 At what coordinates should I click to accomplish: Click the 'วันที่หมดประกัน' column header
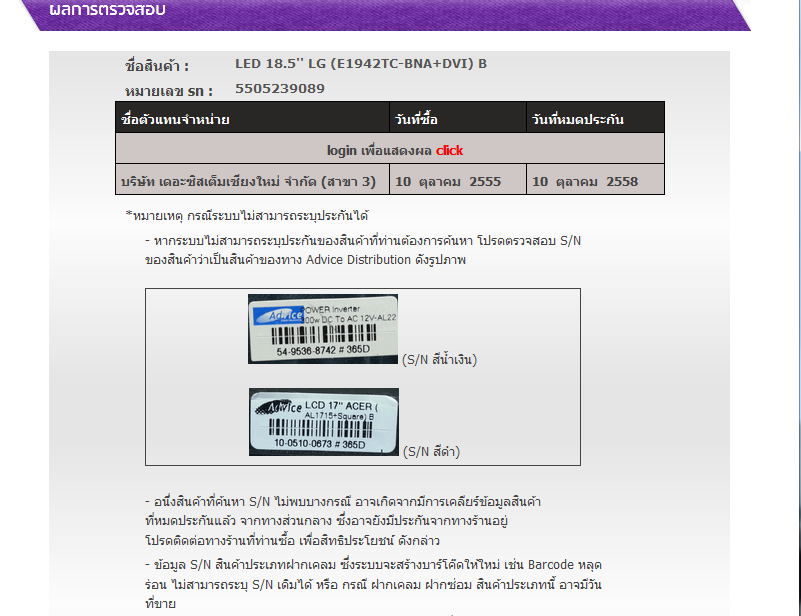pyautogui.click(x=577, y=120)
